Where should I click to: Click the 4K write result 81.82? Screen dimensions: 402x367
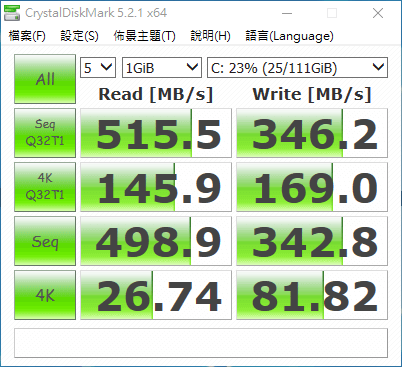(312, 295)
